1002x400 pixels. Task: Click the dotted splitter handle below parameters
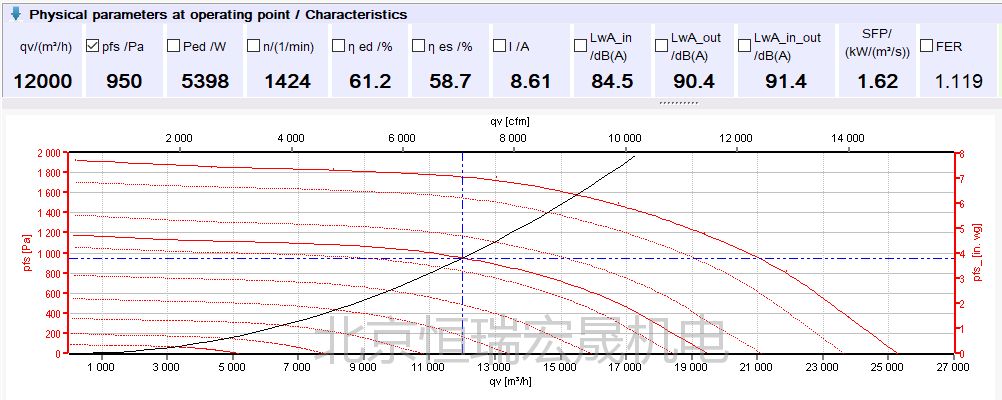(680, 103)
